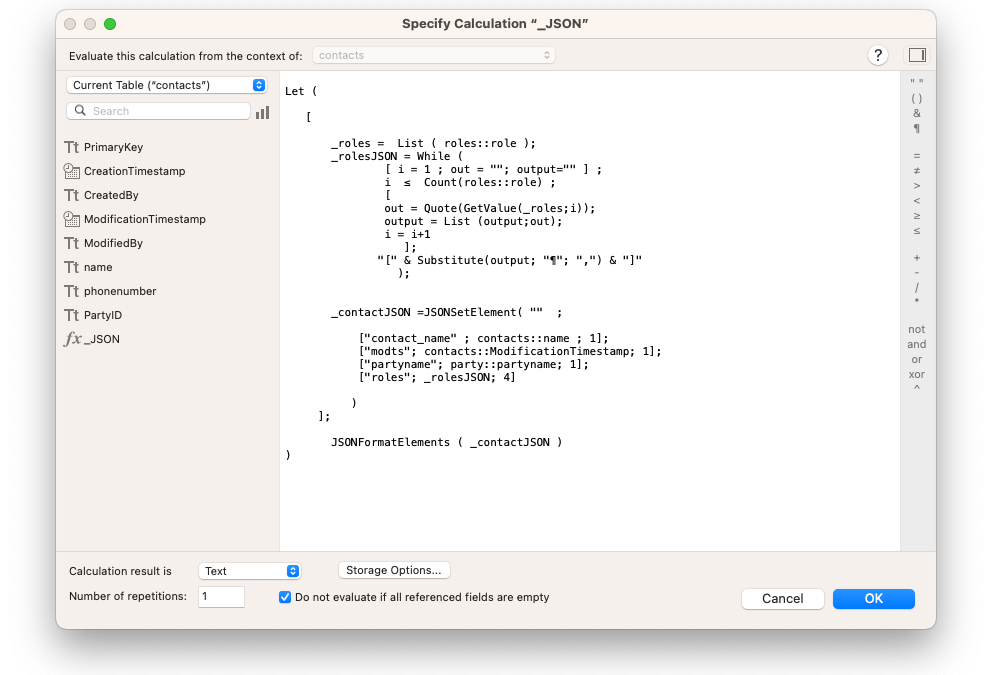Insert greater-than-or-equal ≥ operator
This screenshot has width=992, height=675.
pos(917,216)
